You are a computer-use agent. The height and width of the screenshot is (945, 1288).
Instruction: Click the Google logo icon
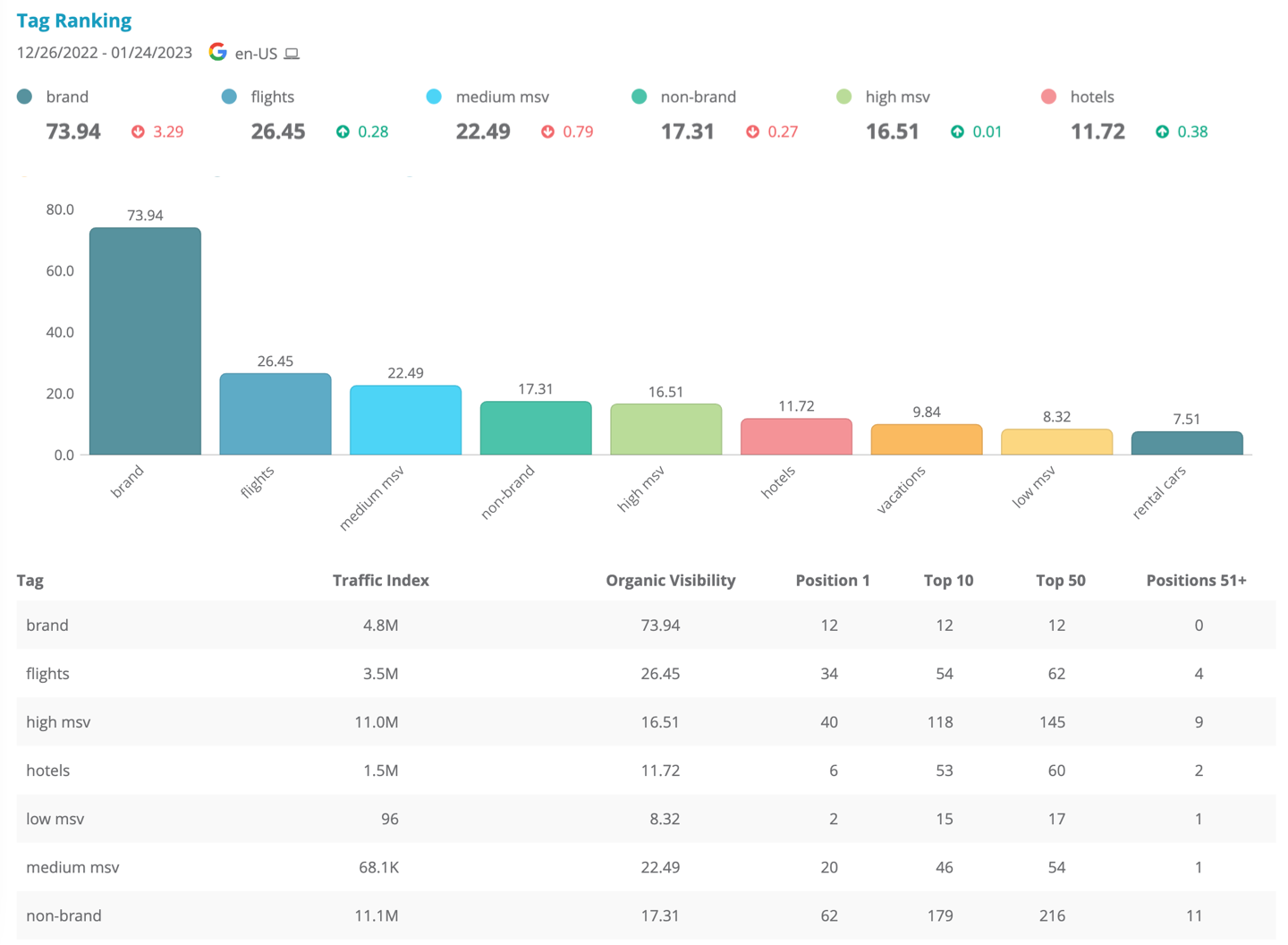[x=217, y=52]
